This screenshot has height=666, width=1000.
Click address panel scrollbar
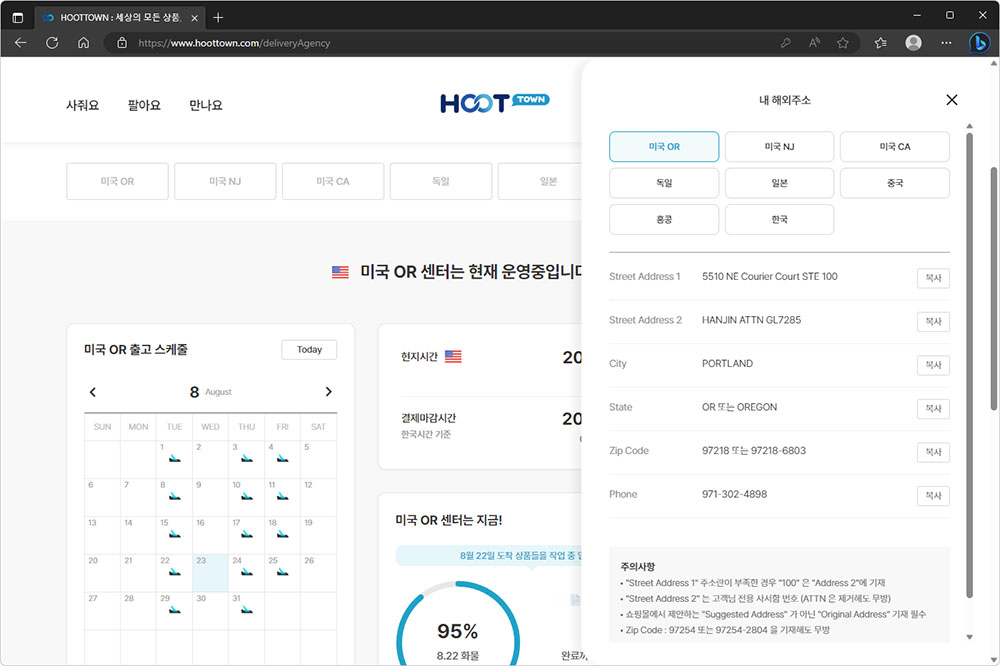[969, 365]
